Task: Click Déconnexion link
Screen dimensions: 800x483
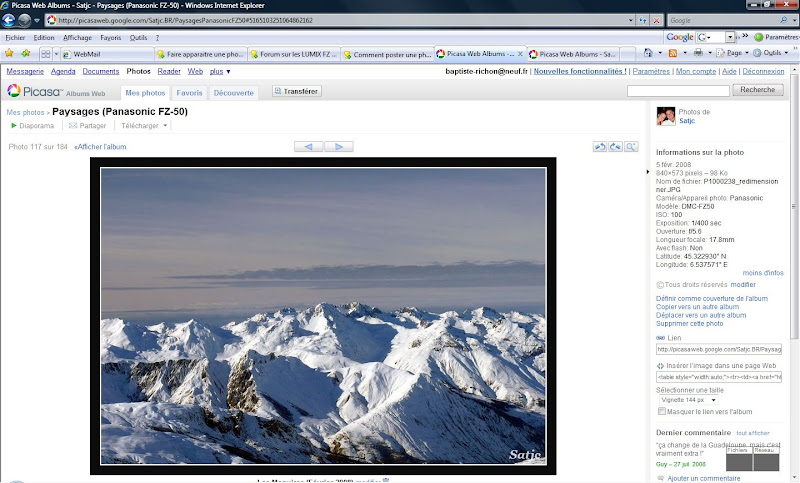Action: (x=763, y=71)
